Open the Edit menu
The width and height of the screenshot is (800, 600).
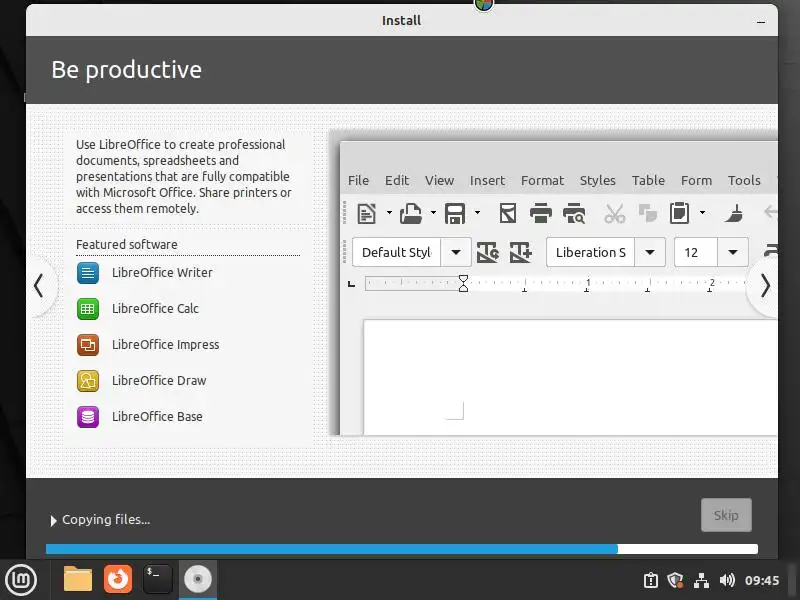pos(396,181)
